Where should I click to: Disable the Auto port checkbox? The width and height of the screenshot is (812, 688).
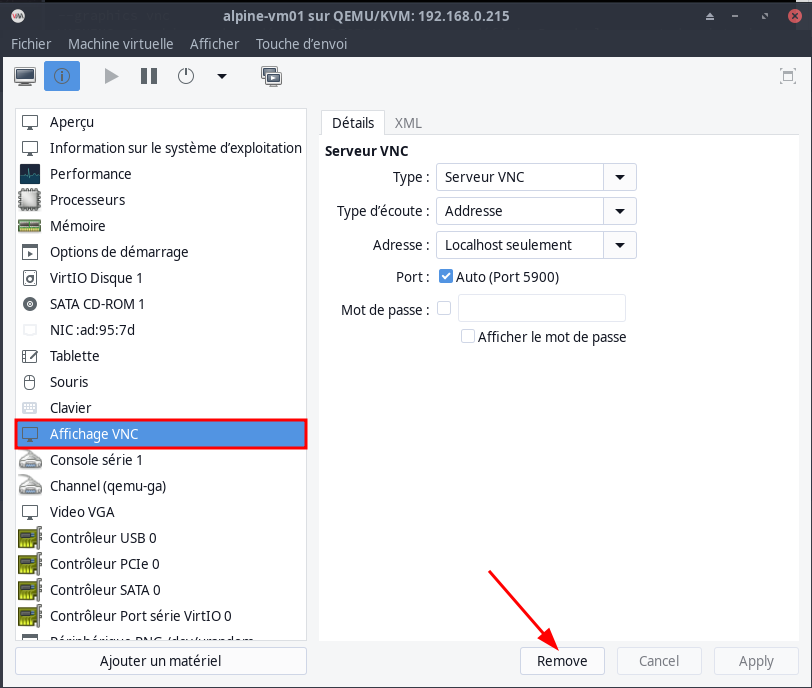tap(446, 277)
